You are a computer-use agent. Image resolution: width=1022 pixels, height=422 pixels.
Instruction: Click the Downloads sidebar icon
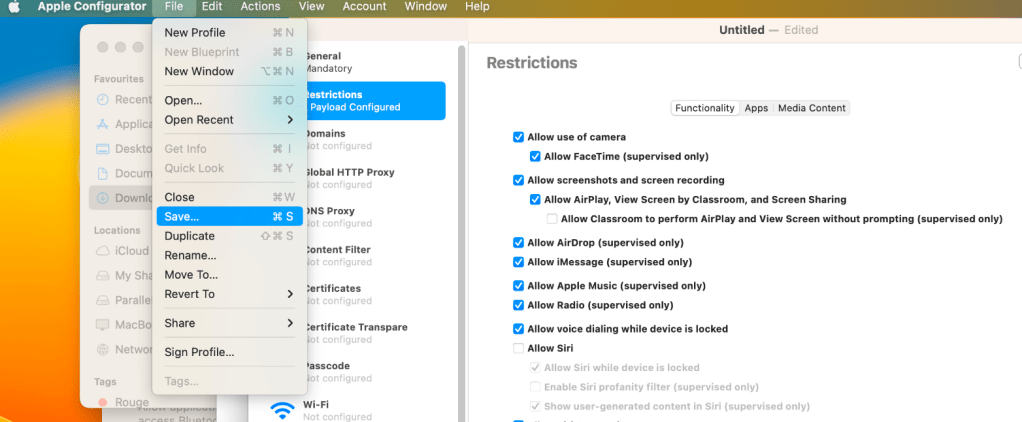click(103, 198)
